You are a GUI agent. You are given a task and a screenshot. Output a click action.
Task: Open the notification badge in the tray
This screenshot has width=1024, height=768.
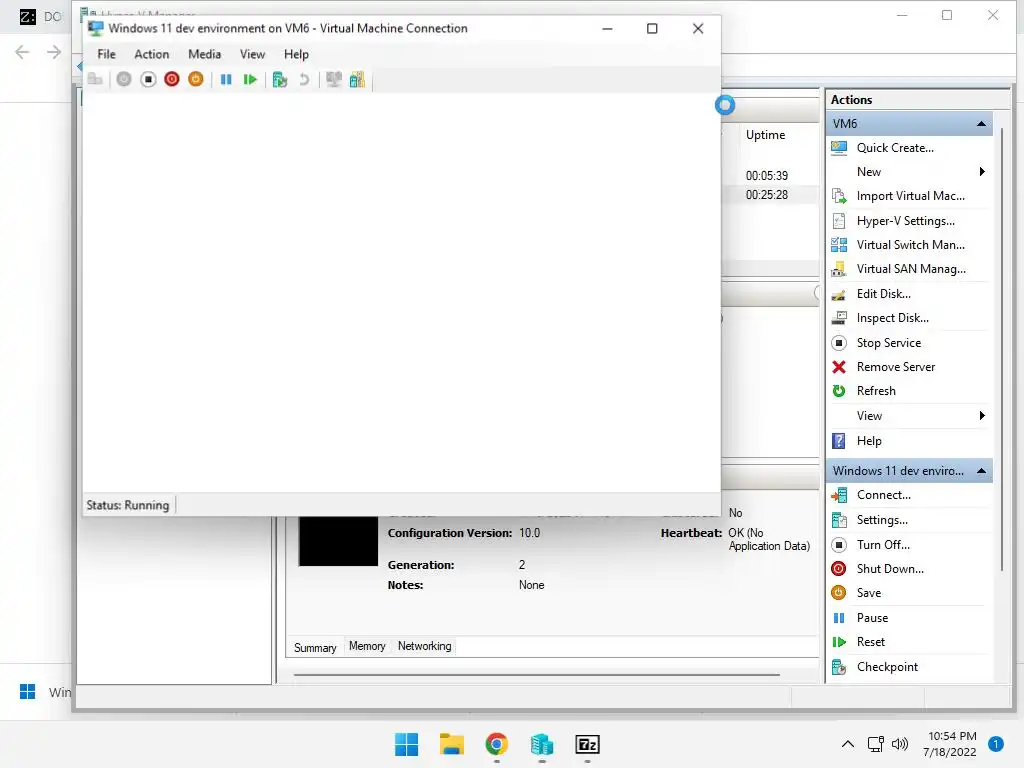pos(995,744)
